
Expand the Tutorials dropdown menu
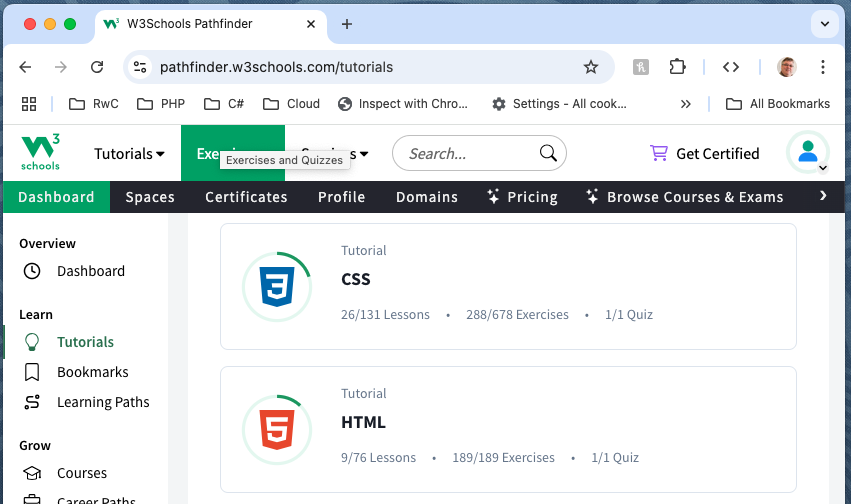coord(129,154)
